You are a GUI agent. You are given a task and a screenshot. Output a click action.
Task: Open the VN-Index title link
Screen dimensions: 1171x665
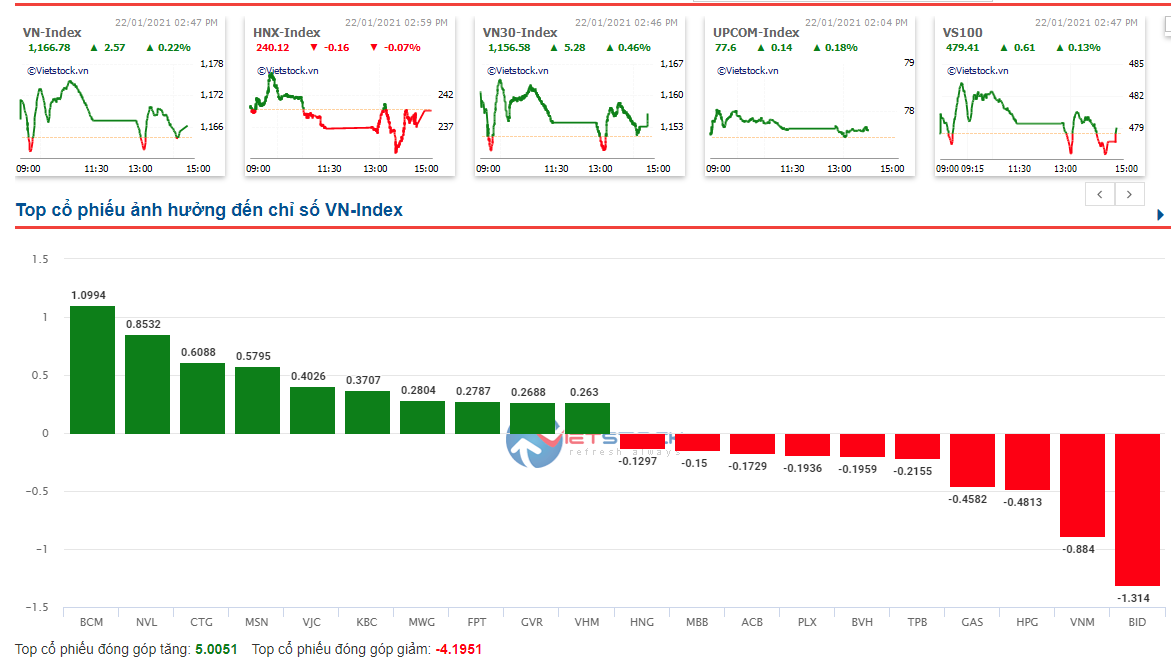point(52,32)
